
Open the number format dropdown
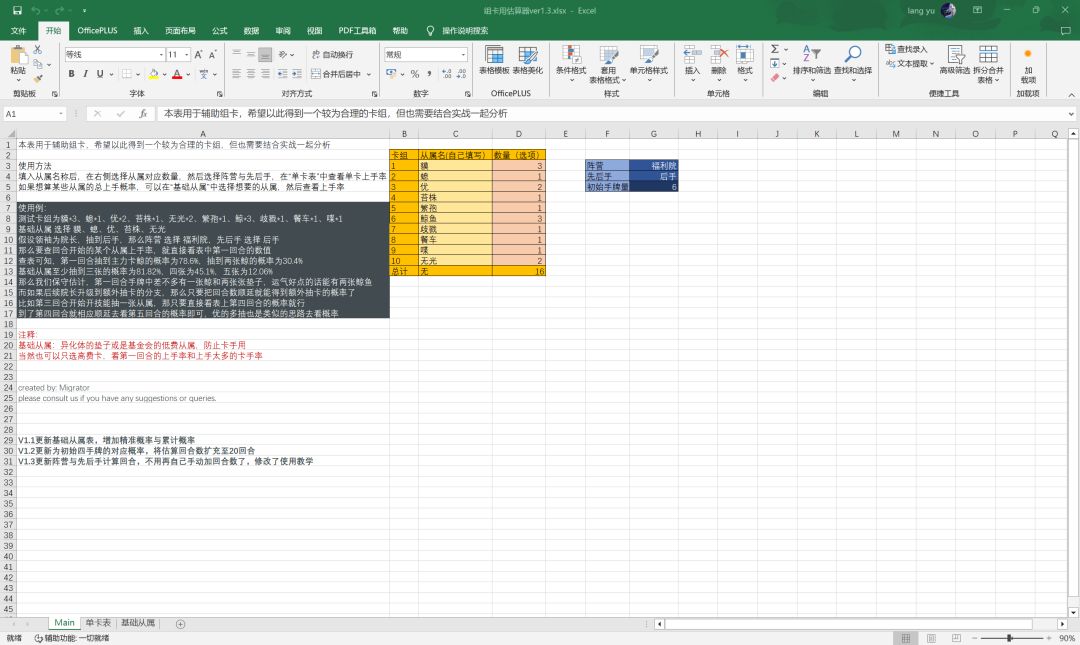[463, 54]
